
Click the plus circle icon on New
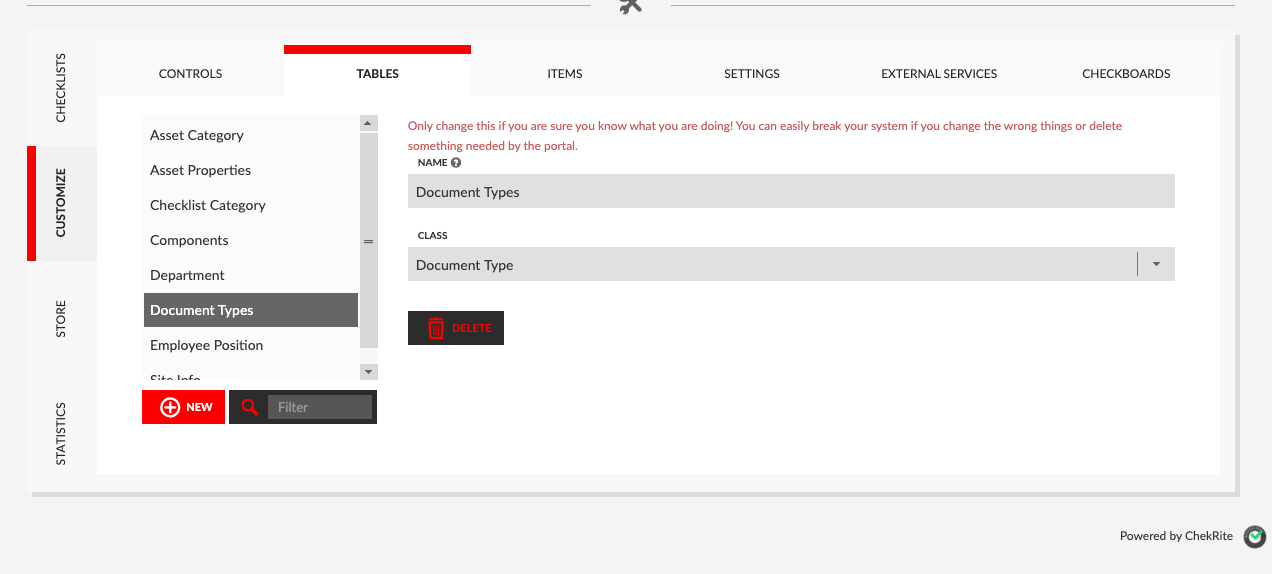click(170, 407)
